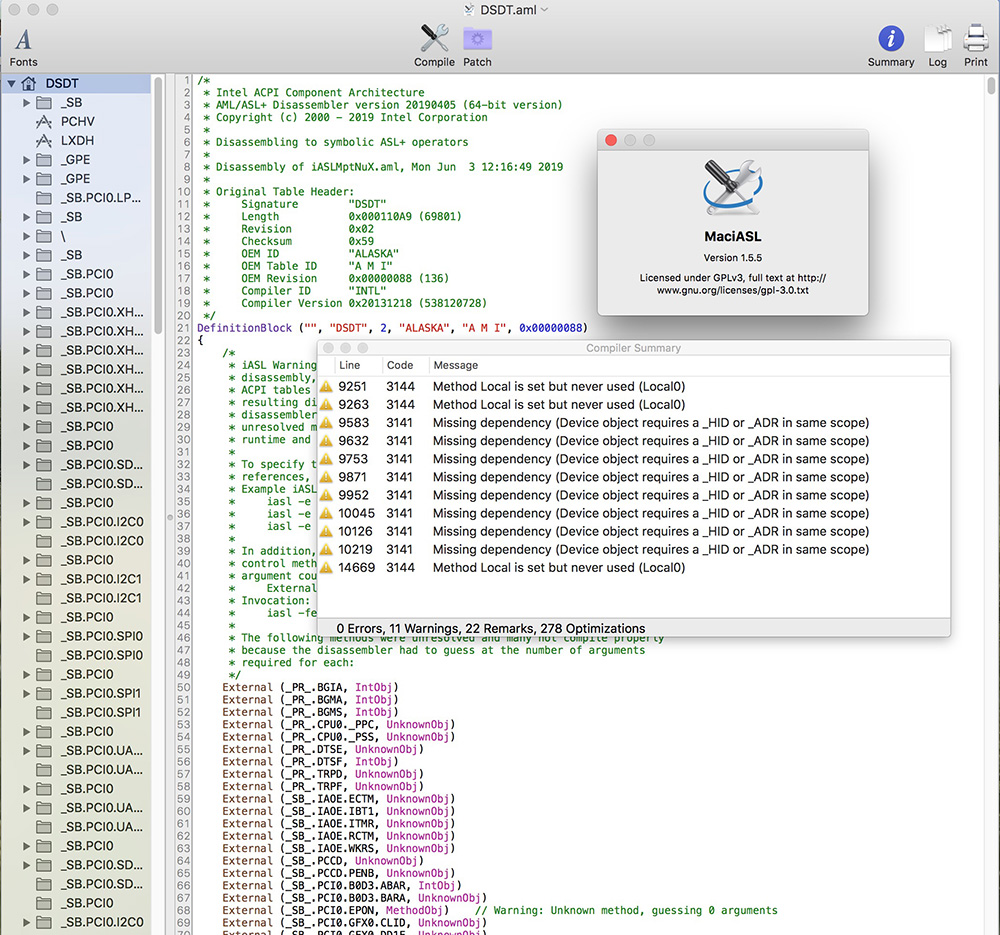Image resolution: width=1000 pixels, height=935 pixels.
Task: Click the warning icon for line 9632
Action: [x=327, y=441]
